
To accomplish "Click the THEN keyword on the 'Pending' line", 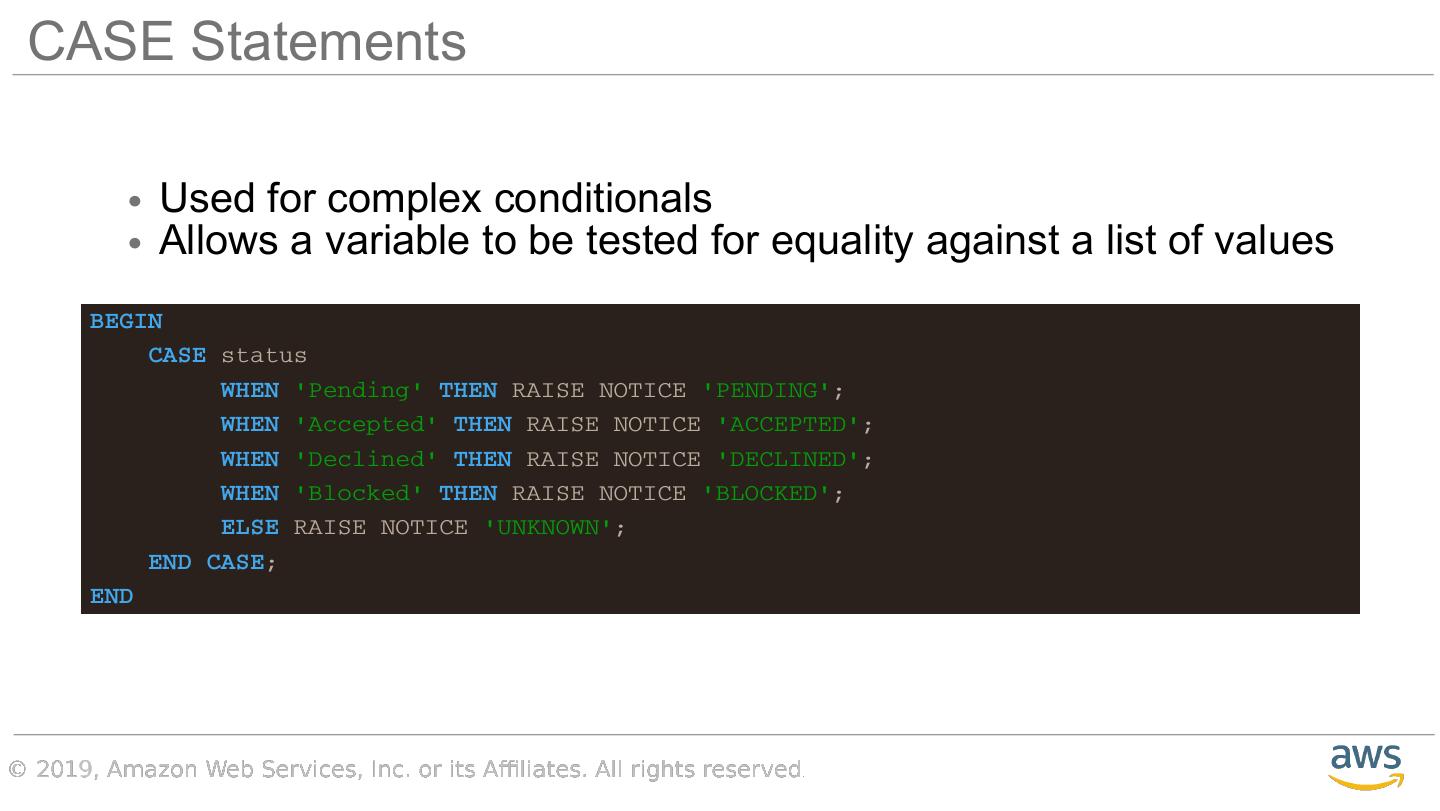I will pos(467,390).
